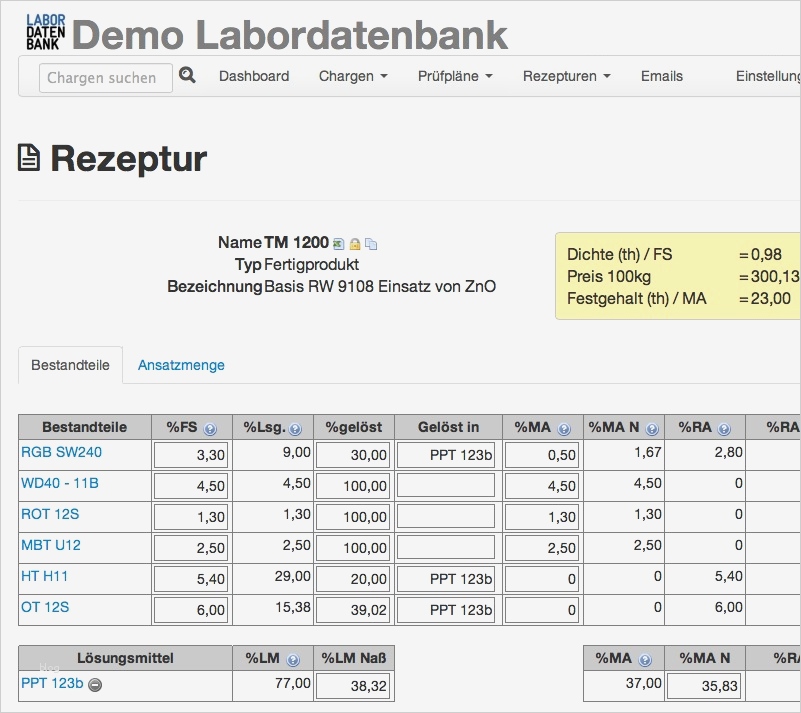Screen dimensions: 801x713
Task: Click the empty Gelöst in field for MBT U12
Action: click(x=446, y=548)
